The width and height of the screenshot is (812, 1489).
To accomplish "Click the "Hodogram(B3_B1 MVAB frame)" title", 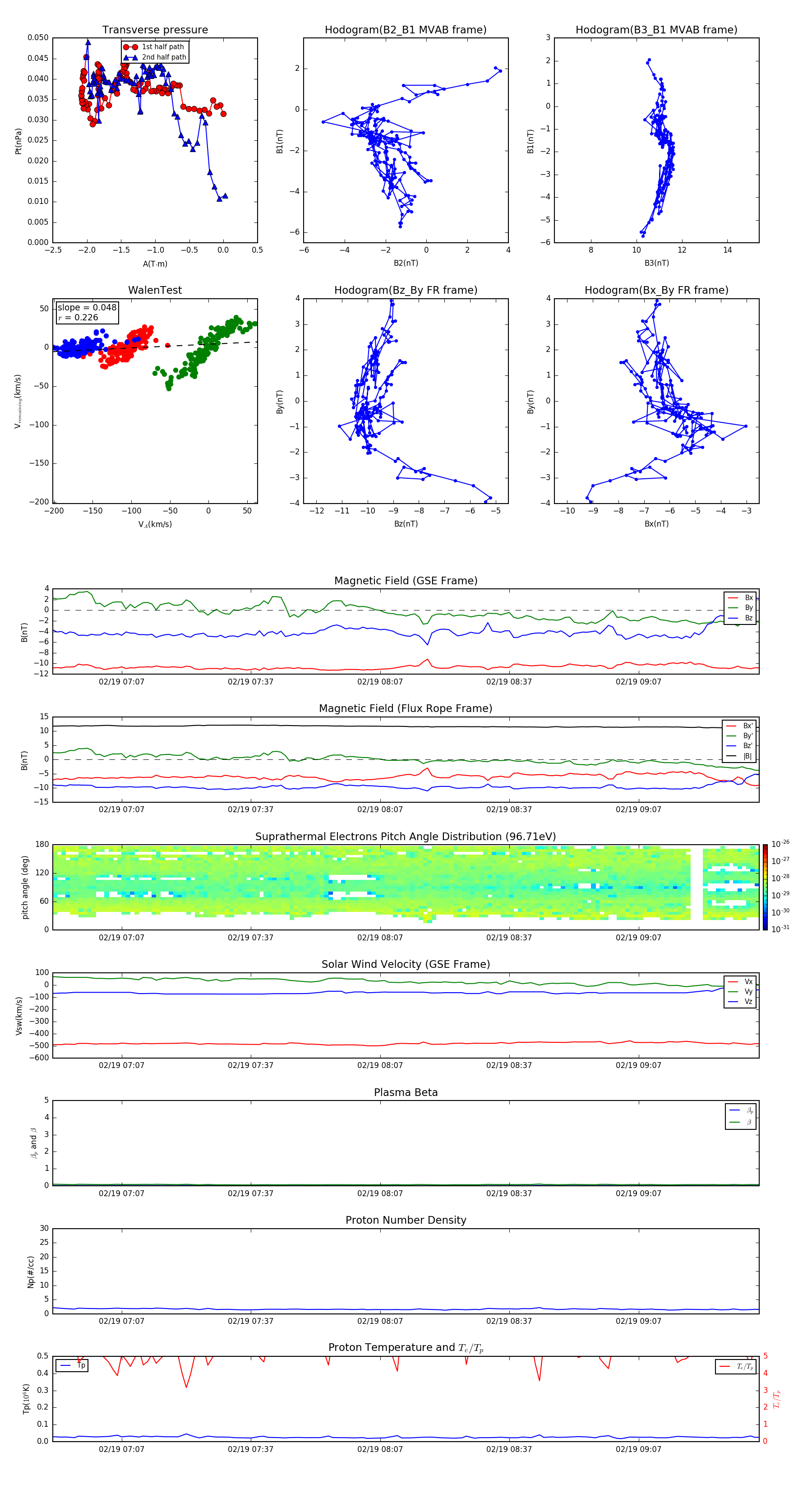I will [x=656, y=30].
